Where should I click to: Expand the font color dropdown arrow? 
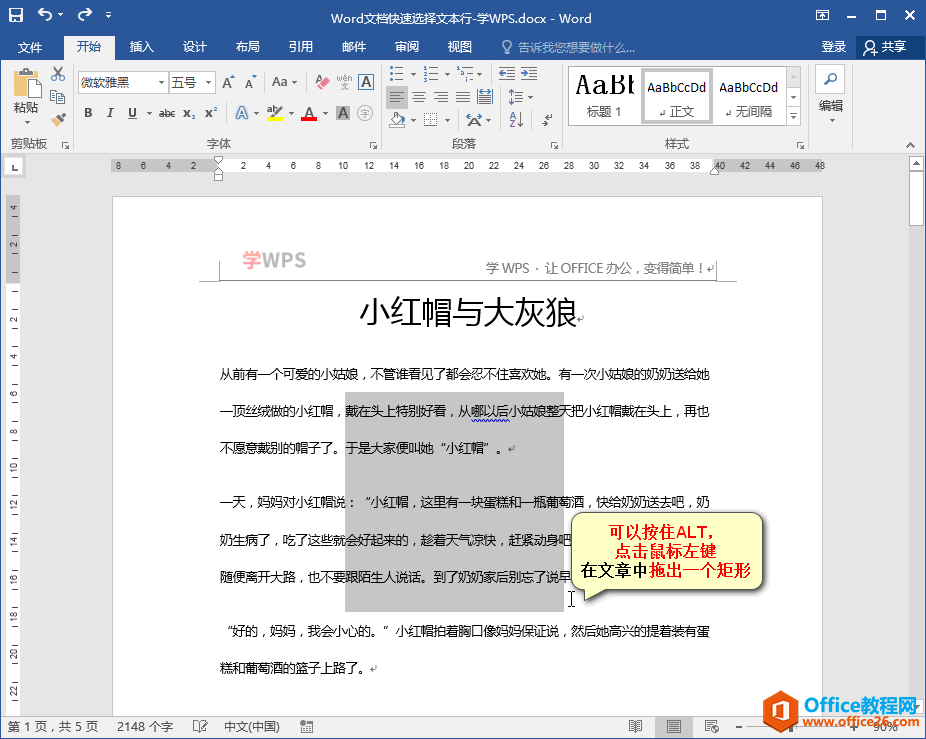(325, 111)
